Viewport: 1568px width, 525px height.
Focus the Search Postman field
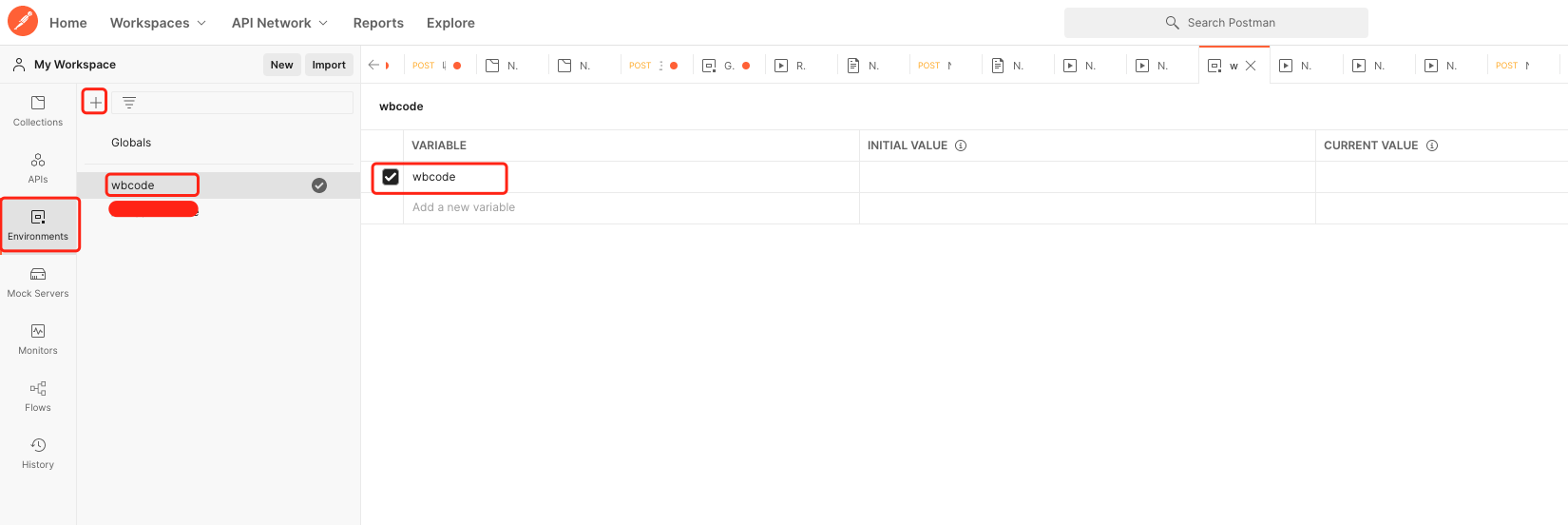pos(1216,23)
